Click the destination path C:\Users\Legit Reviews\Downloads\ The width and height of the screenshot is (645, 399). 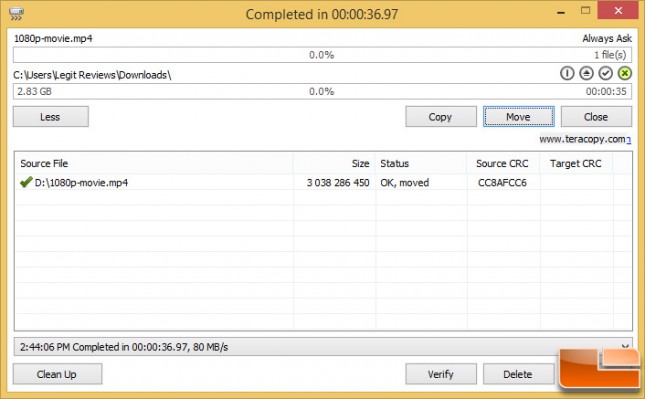tap(92, 75)
